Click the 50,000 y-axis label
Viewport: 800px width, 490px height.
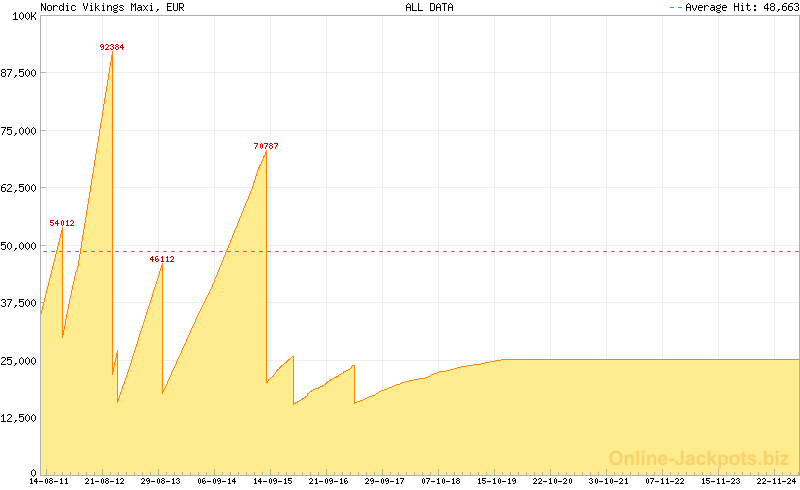18,246
